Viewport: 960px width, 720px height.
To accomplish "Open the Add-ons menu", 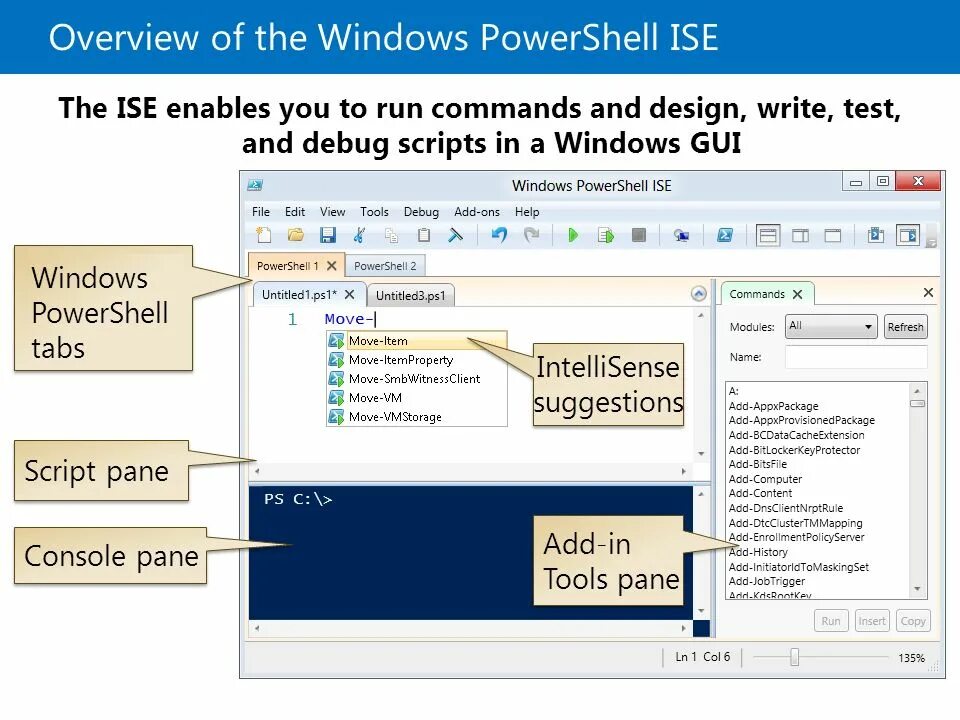I will click(477, 212).
